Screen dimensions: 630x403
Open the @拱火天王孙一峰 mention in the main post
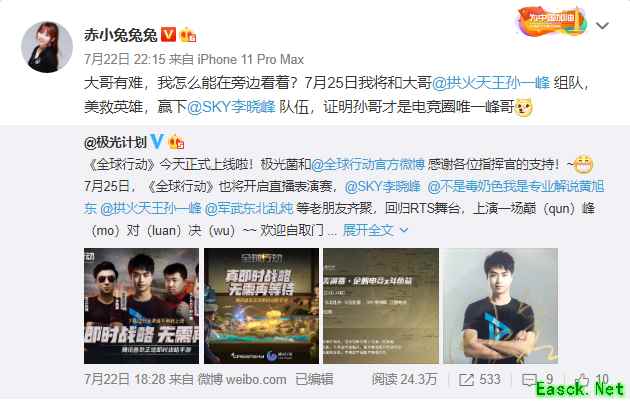[491, 83]
